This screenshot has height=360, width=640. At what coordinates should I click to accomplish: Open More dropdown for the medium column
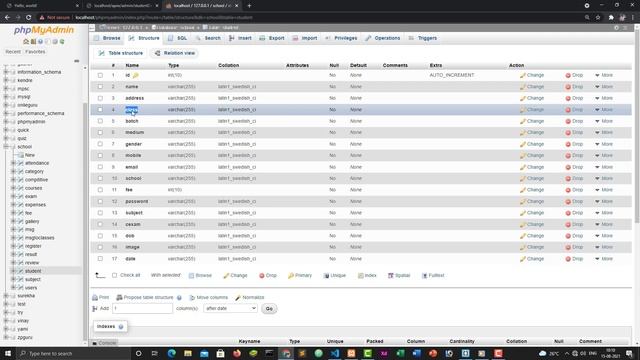(604, 133)
